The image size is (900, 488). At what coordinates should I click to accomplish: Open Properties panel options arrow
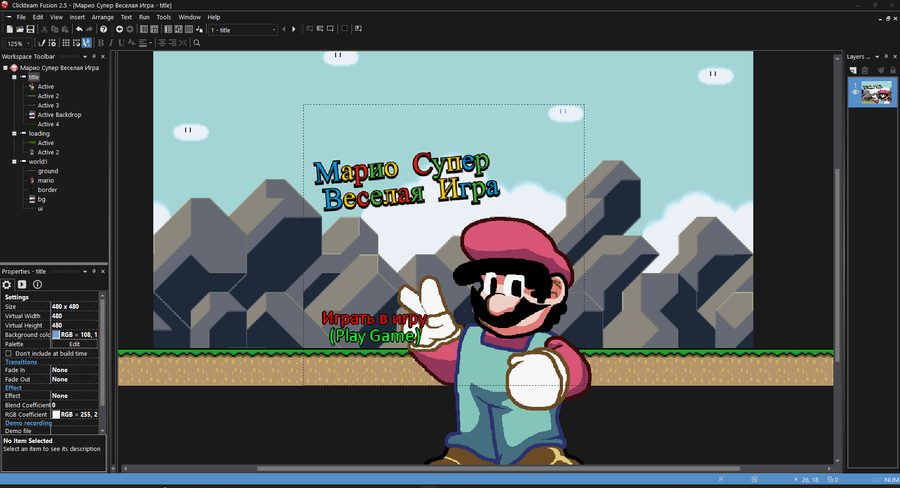click(85, 272)
